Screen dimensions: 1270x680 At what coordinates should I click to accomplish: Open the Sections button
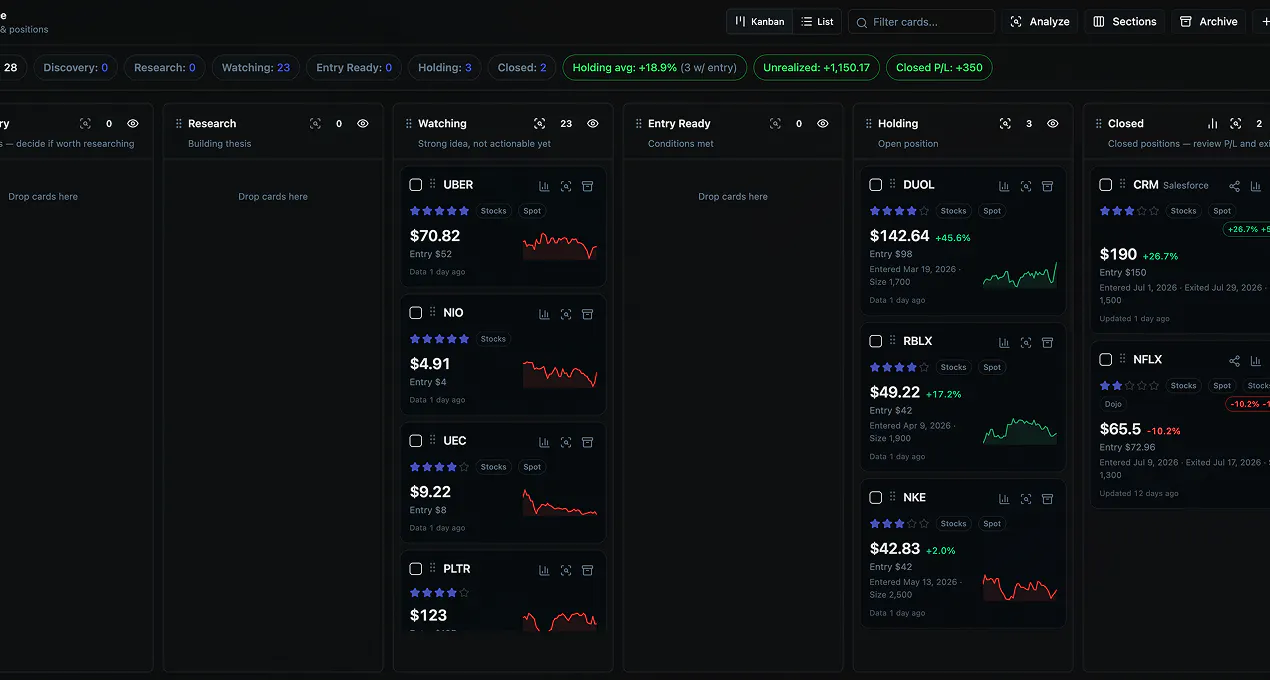pos(1125,21)
